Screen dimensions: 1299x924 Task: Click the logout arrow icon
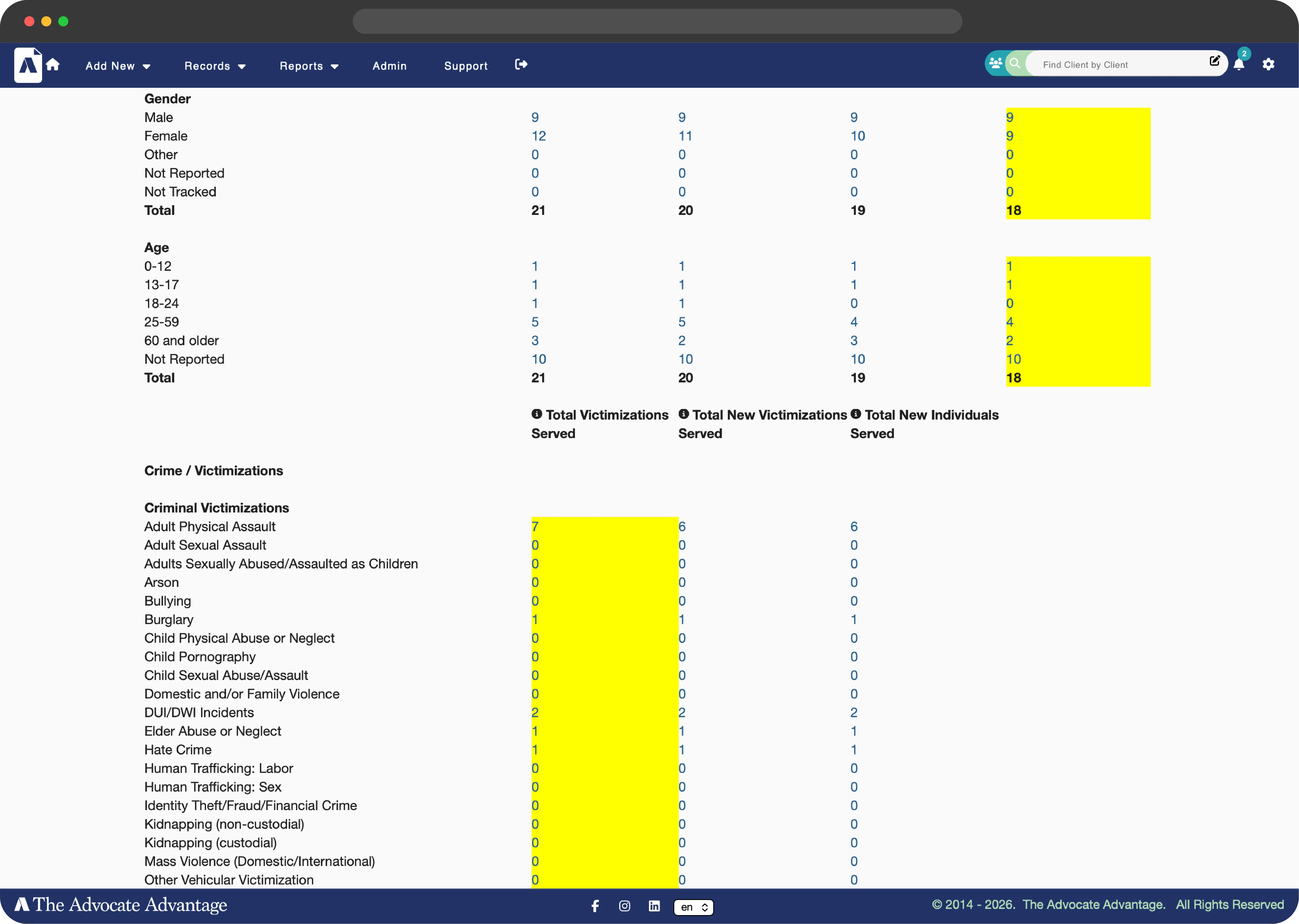[x=521, y=64]
